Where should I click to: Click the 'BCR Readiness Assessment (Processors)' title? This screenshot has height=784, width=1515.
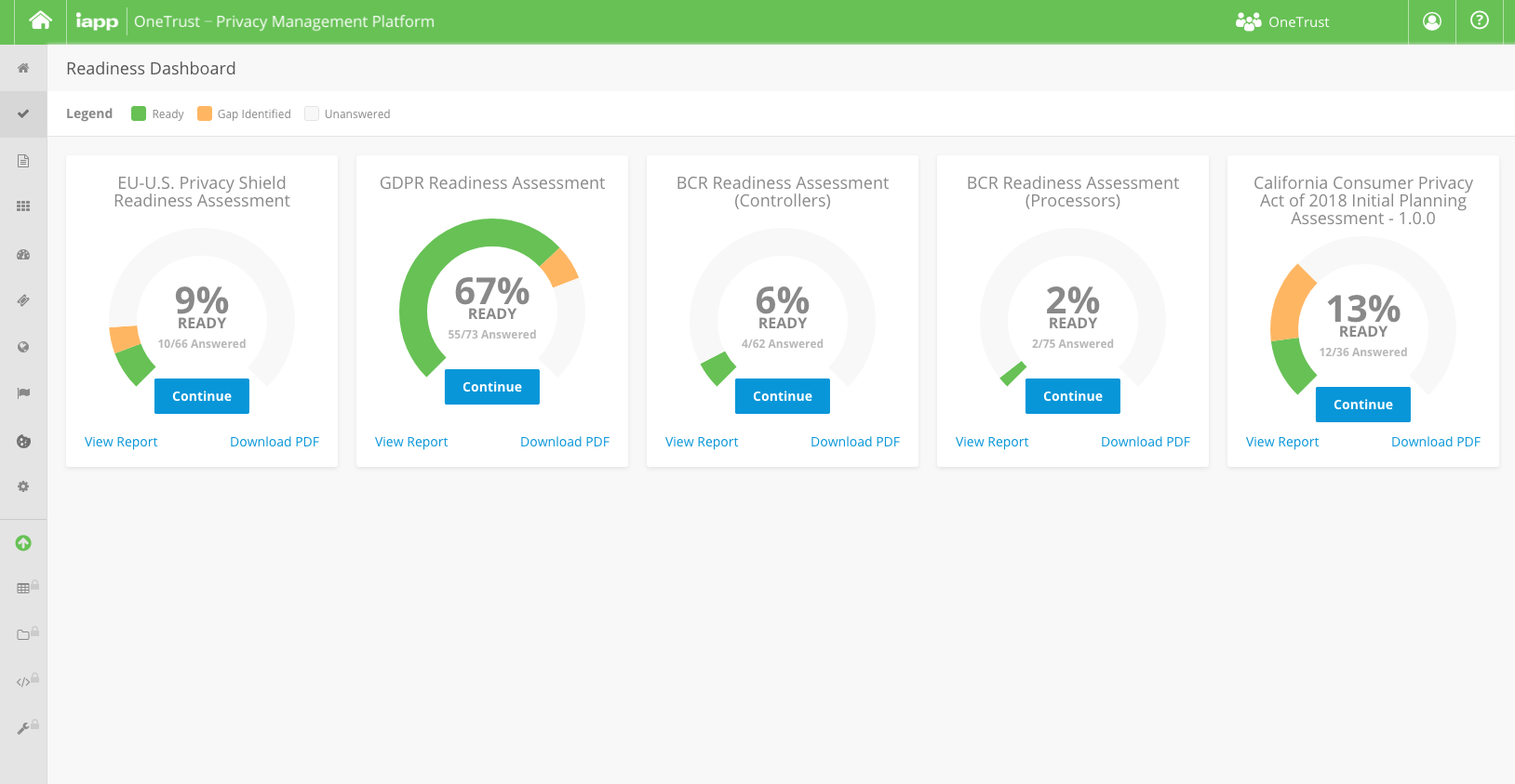click(x=1073, y=192)
